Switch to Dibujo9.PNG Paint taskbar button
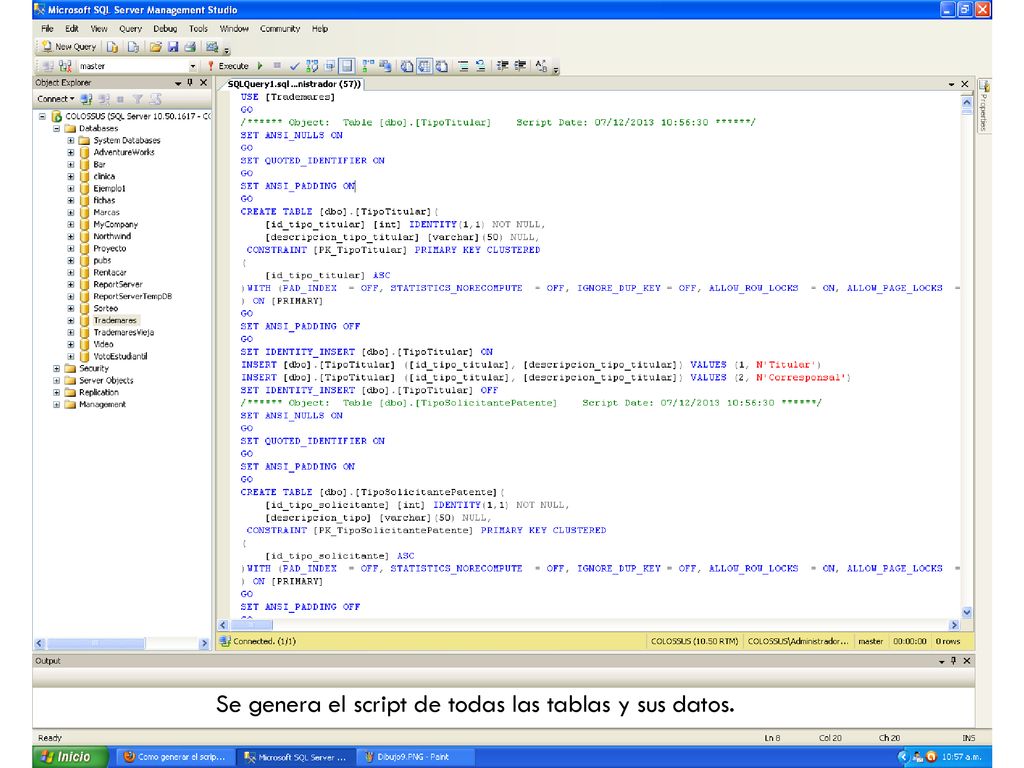 [415, 757]
